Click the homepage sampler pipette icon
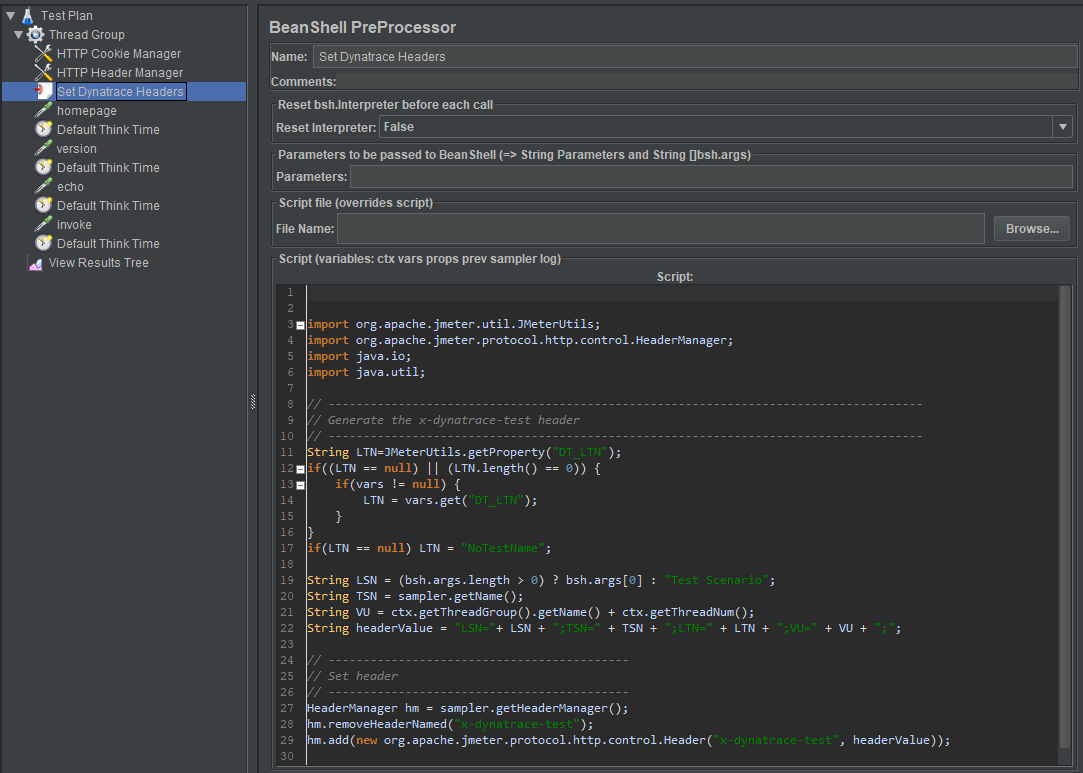This screenshot has height=773, width=1083. pos(44,111)
